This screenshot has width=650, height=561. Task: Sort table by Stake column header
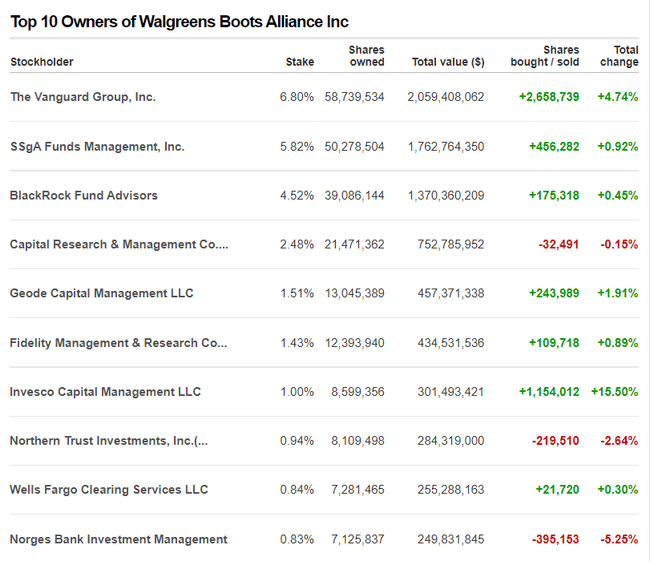[299, 62]
